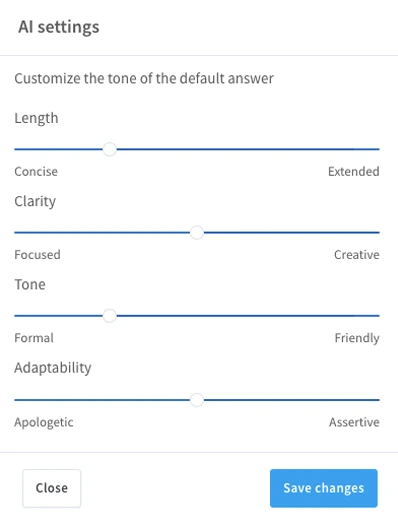Click the AI settings dialog title
The width and height of the screenshot is (398, 522).
point(59,27)
